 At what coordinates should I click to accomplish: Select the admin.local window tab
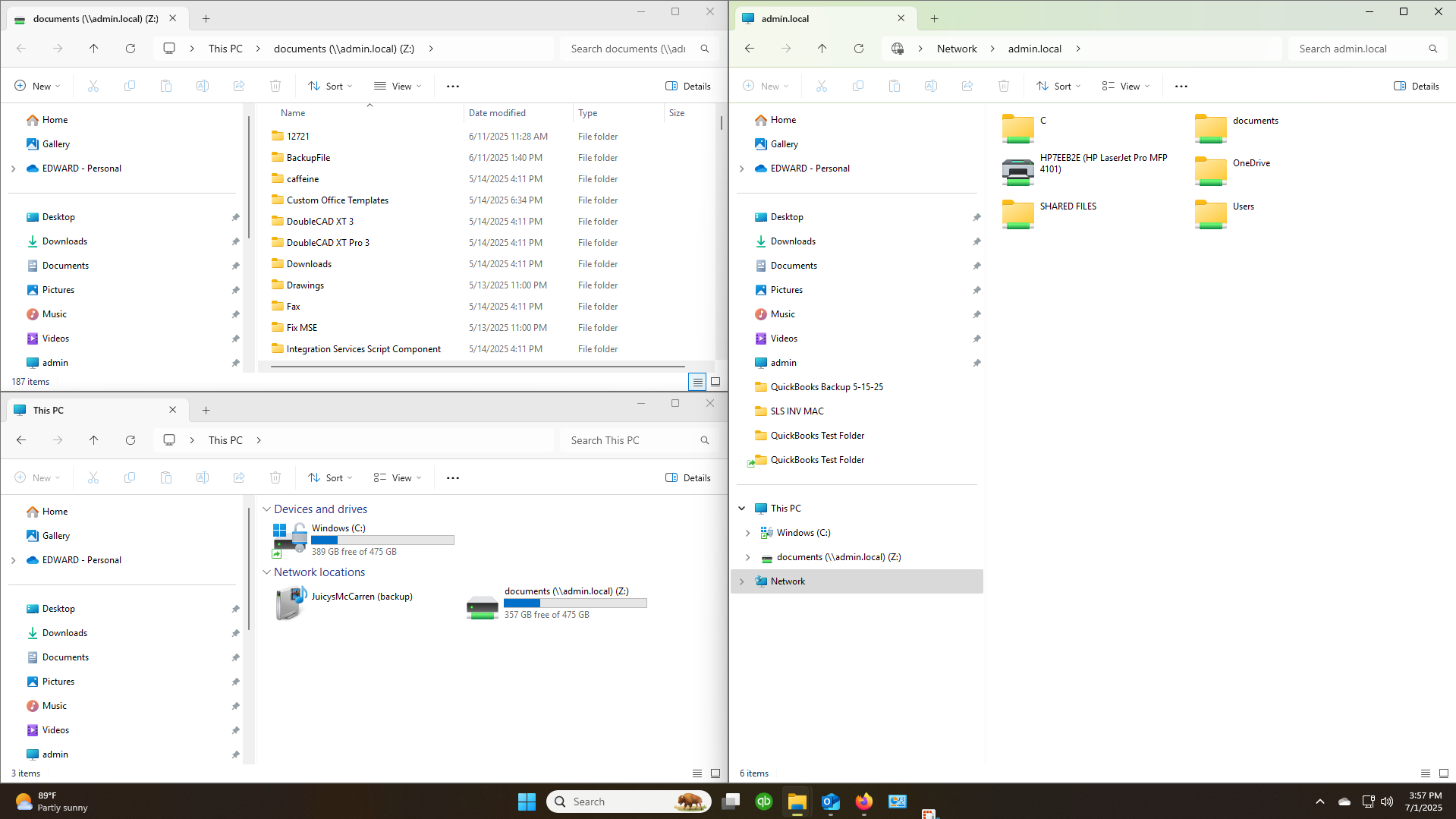tap(824, 19)
